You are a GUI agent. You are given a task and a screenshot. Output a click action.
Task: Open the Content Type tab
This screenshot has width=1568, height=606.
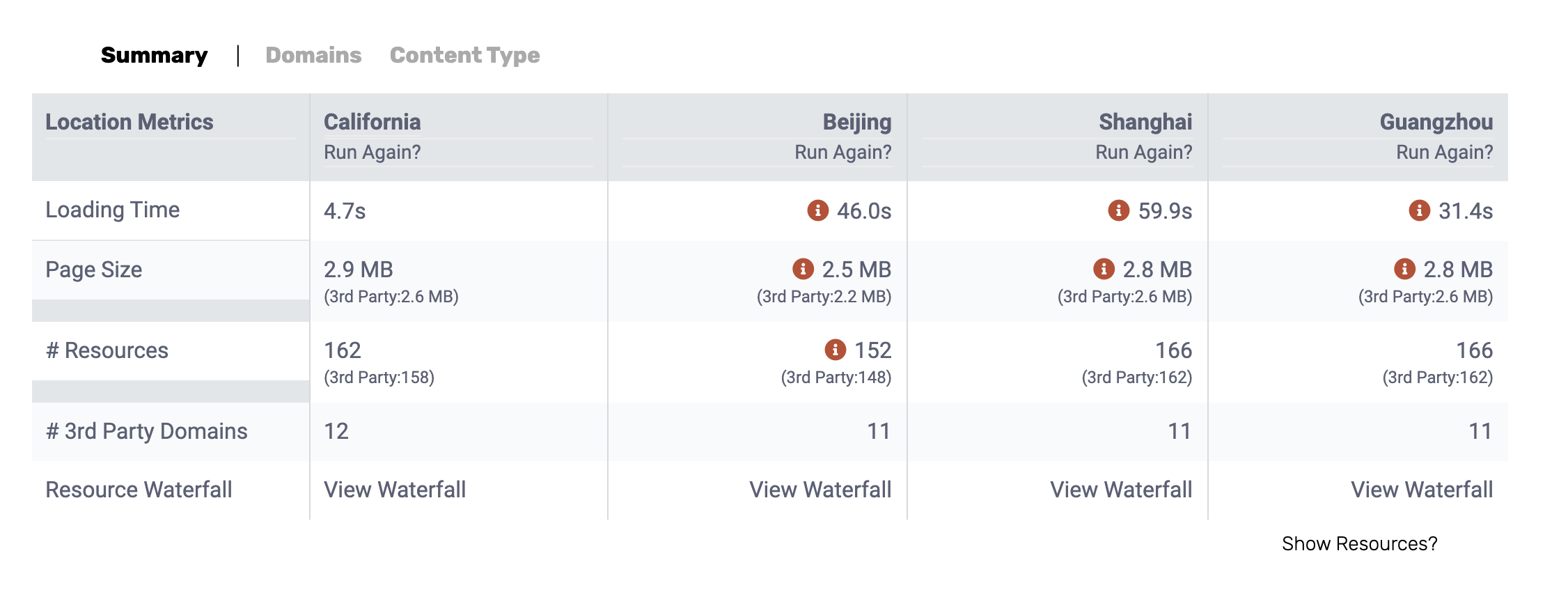464,55
